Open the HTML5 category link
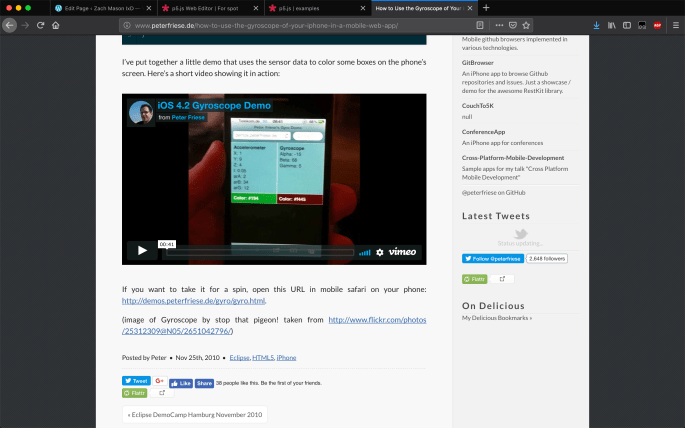The height and width of the screenshot is (428, 685). 263,358
